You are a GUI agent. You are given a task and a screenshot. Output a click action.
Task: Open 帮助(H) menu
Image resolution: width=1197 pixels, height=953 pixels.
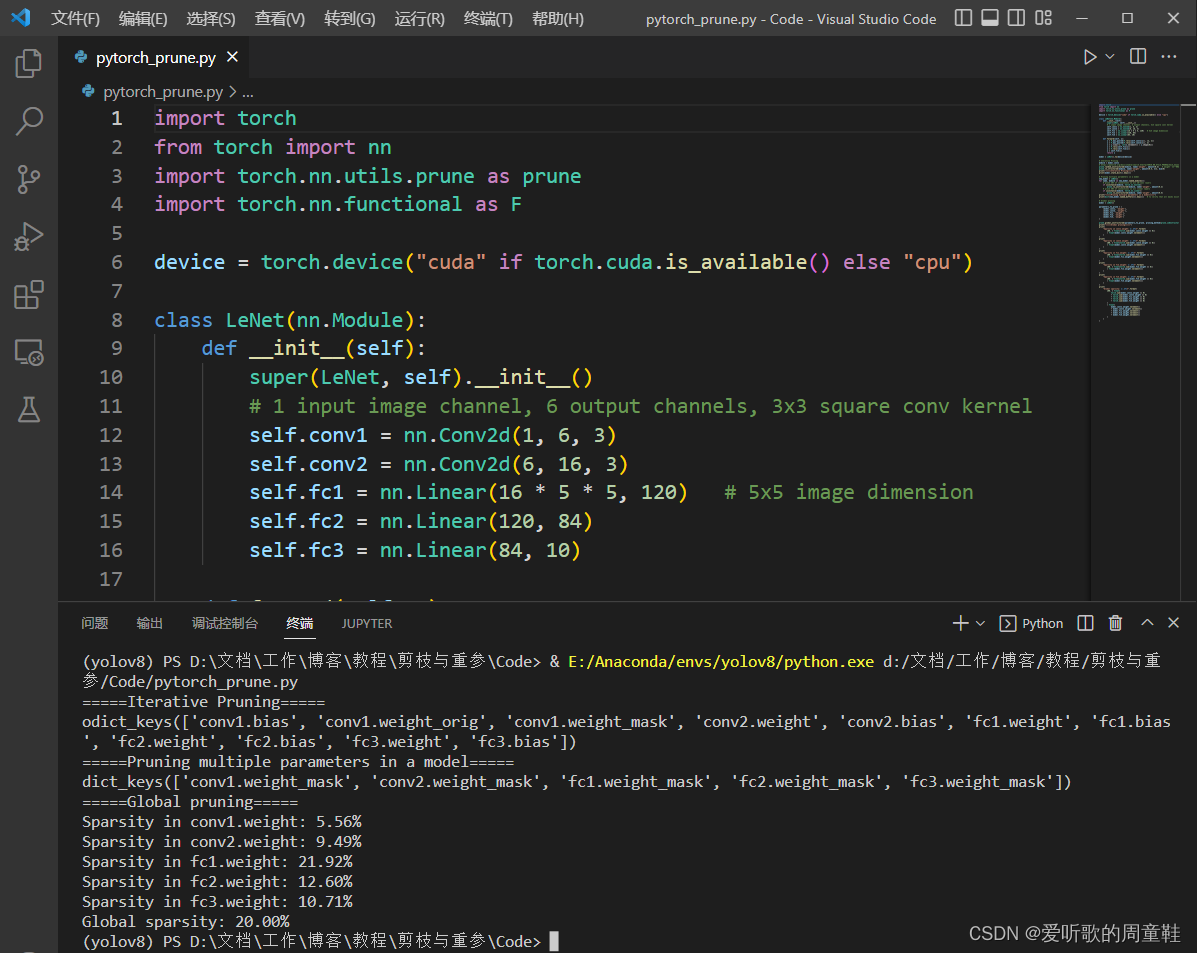pyautogui.click(x=557, y=18)
